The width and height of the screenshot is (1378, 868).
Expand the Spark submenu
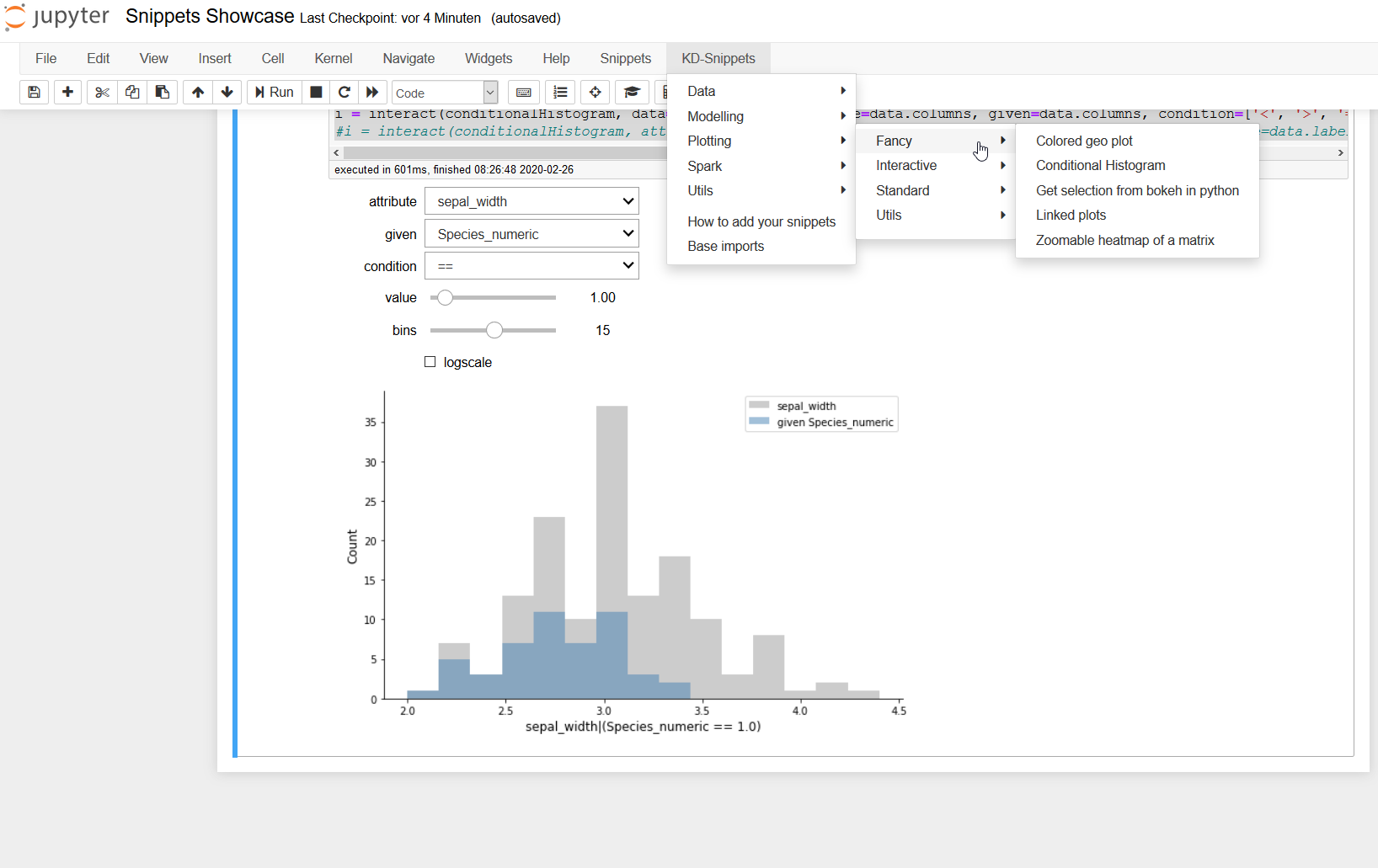tap(761, 166)
